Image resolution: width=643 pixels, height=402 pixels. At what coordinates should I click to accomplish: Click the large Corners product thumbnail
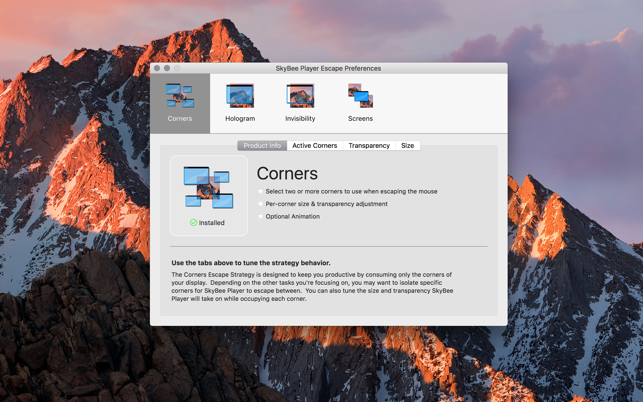coord(208,188)
